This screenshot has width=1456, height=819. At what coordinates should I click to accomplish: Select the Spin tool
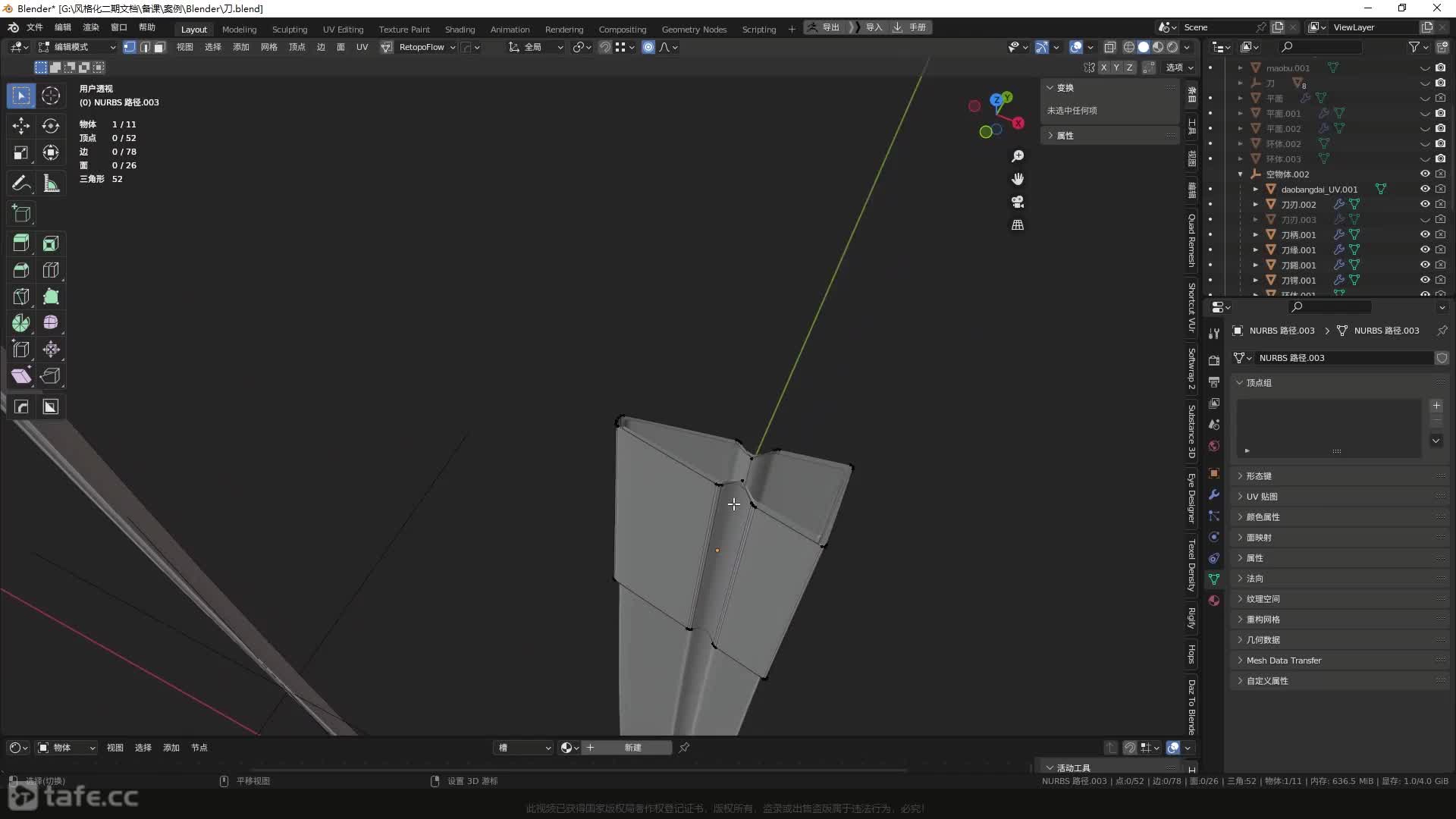(21, 323)
